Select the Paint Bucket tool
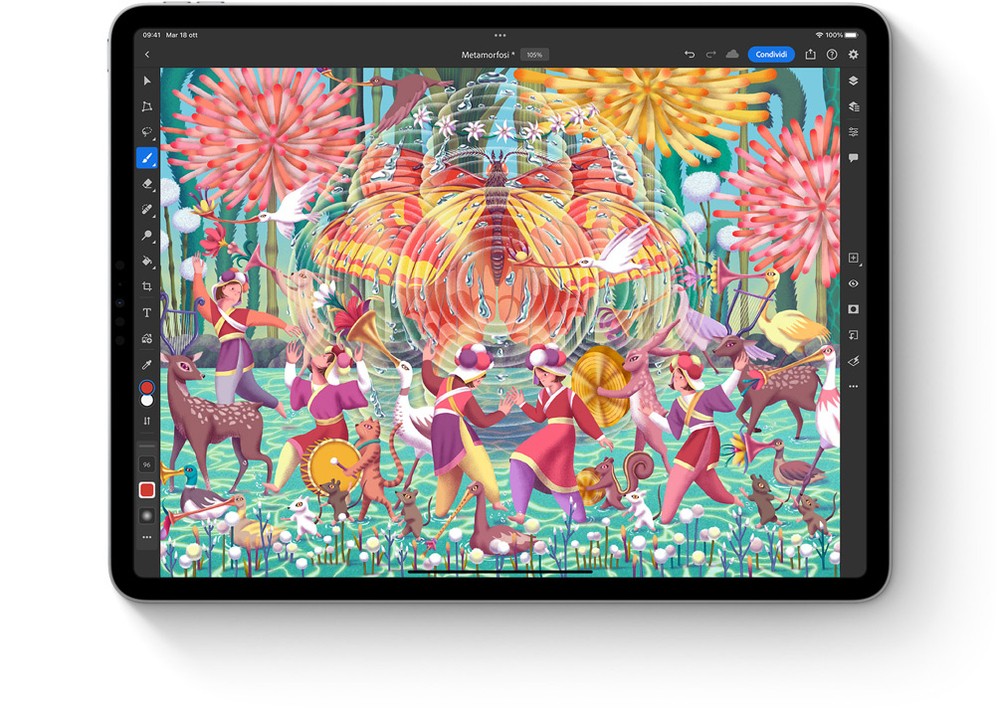This screenshot has width=1000, height=721. pyautogui.click(x=147, y=261)
